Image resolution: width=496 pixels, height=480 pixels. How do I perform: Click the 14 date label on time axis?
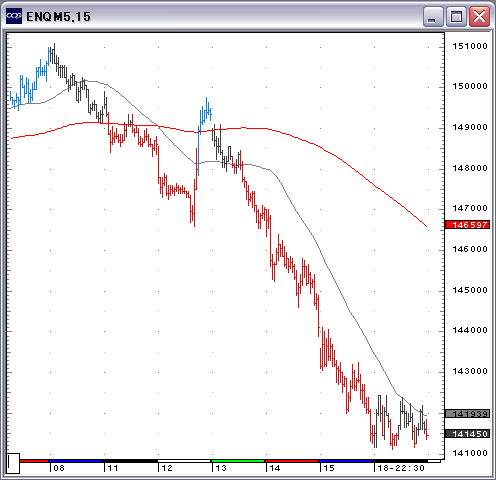coord(275,468)
